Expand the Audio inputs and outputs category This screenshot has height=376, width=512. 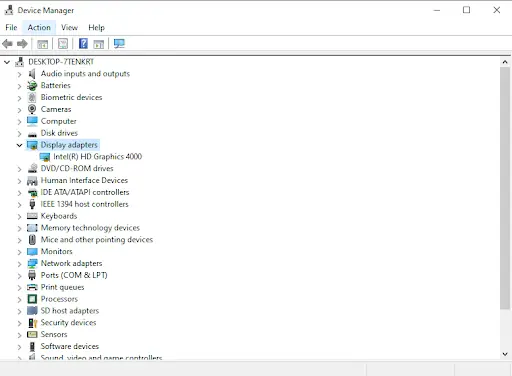click(19, 74)
